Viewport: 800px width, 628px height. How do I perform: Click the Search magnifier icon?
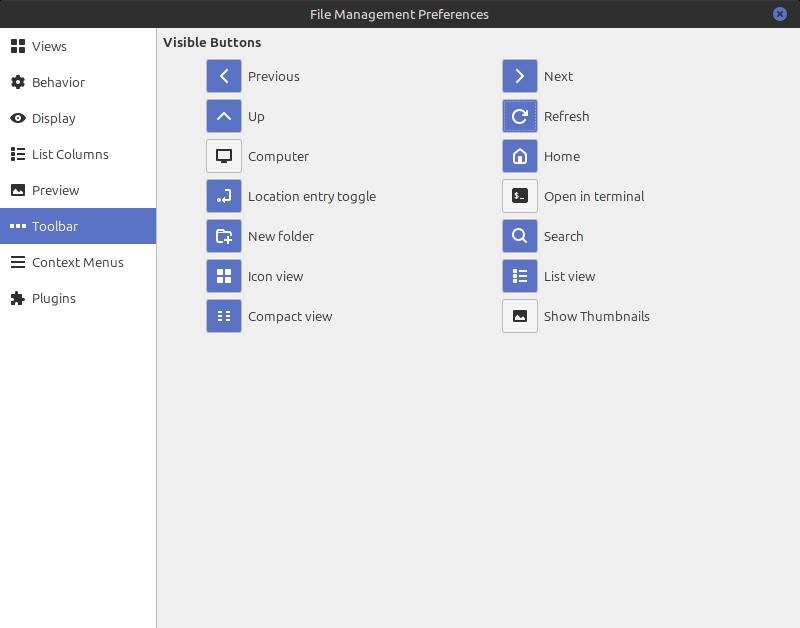pos(519,236)
